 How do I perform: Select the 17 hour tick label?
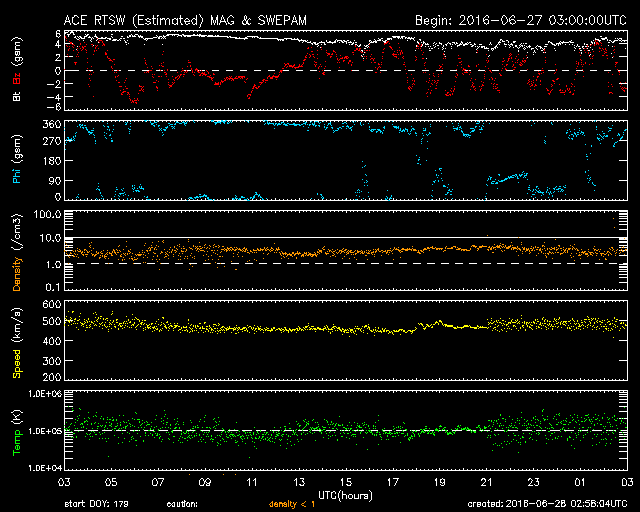click(x=393, y=482)
